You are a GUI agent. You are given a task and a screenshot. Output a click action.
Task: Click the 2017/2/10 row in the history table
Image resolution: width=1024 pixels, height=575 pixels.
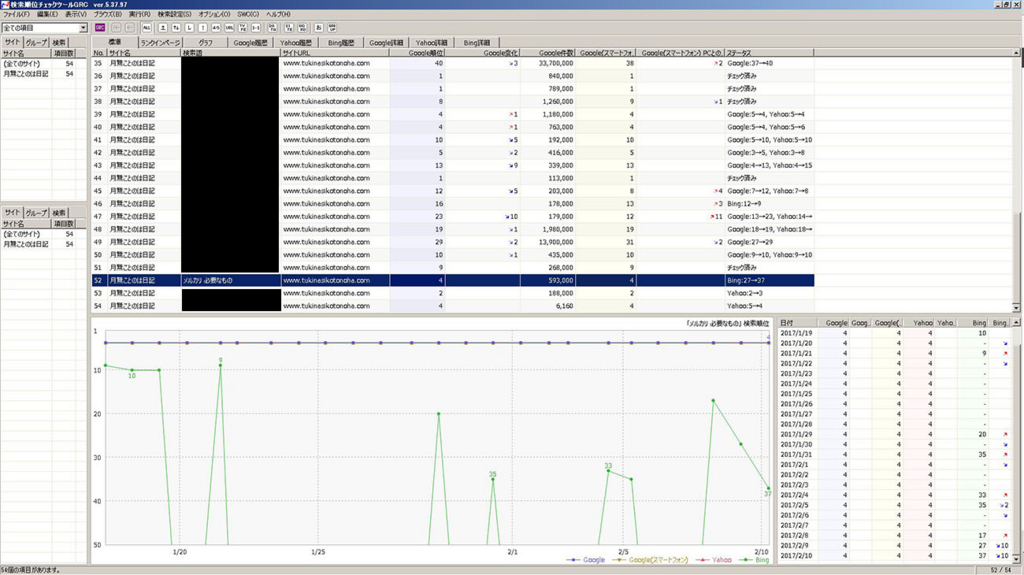pos(895,556)
